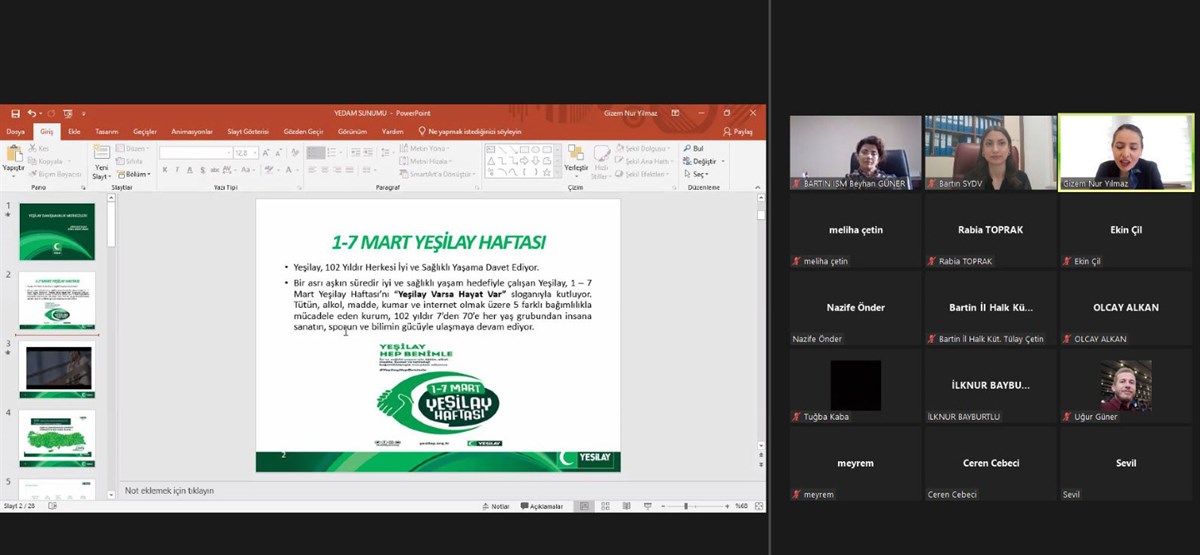Click the OLCAY ALKAN participant tile
This screenshot has height=555, width=1200.
[x=1126, y=308]
